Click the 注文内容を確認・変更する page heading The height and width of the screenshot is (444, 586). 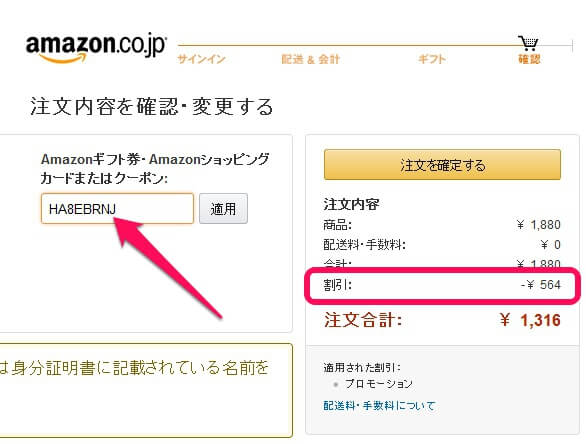[x=151, y=106]
